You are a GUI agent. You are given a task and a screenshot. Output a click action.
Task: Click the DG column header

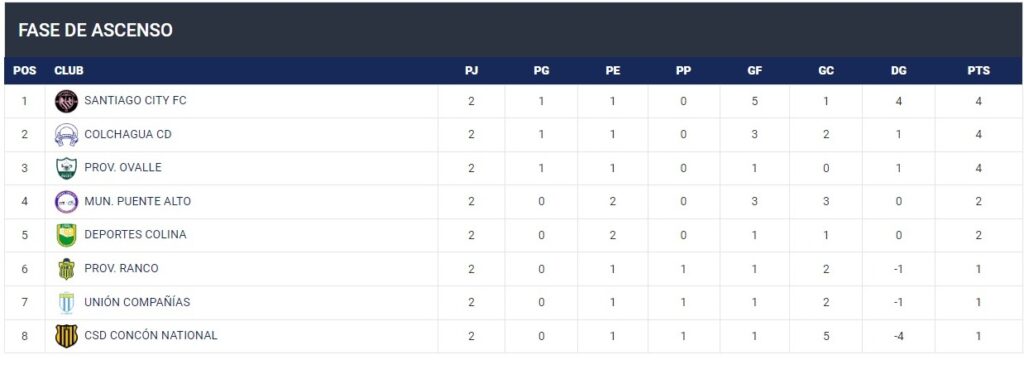pyautogui.click(x=899, y=71)
